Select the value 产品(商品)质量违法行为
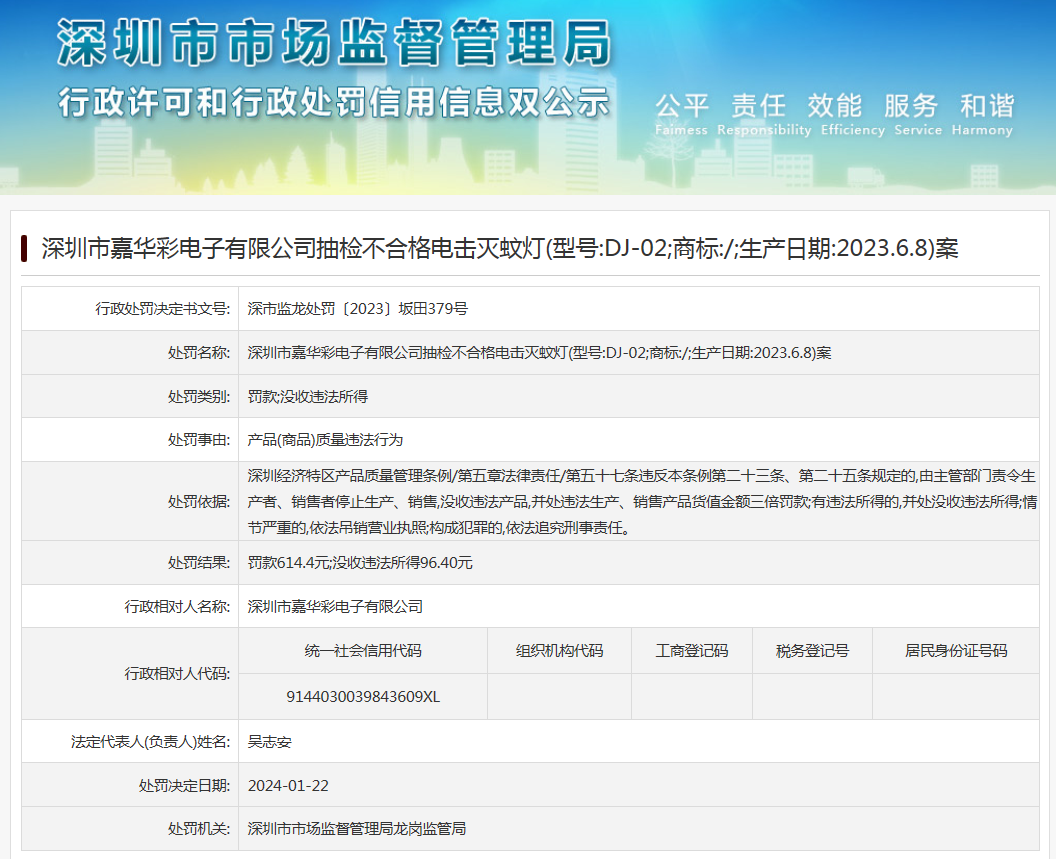This screenshot has width=1056, height=859. [325, 440]
